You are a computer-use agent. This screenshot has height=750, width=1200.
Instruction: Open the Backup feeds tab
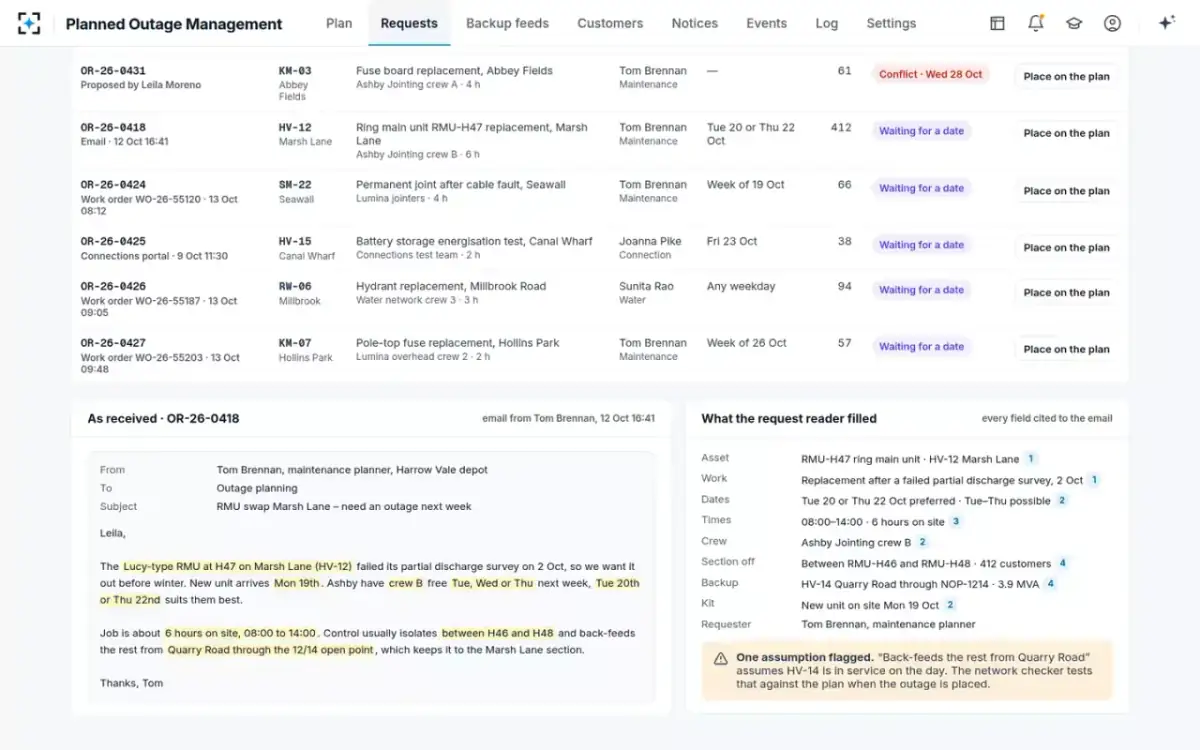(507, 23)
